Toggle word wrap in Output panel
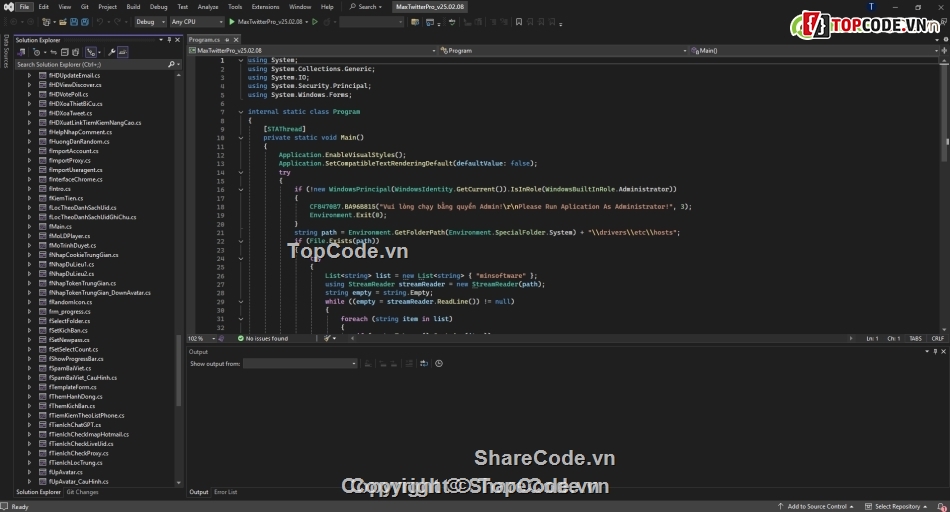This screenshot has width=950, height=512. [424, 364]
